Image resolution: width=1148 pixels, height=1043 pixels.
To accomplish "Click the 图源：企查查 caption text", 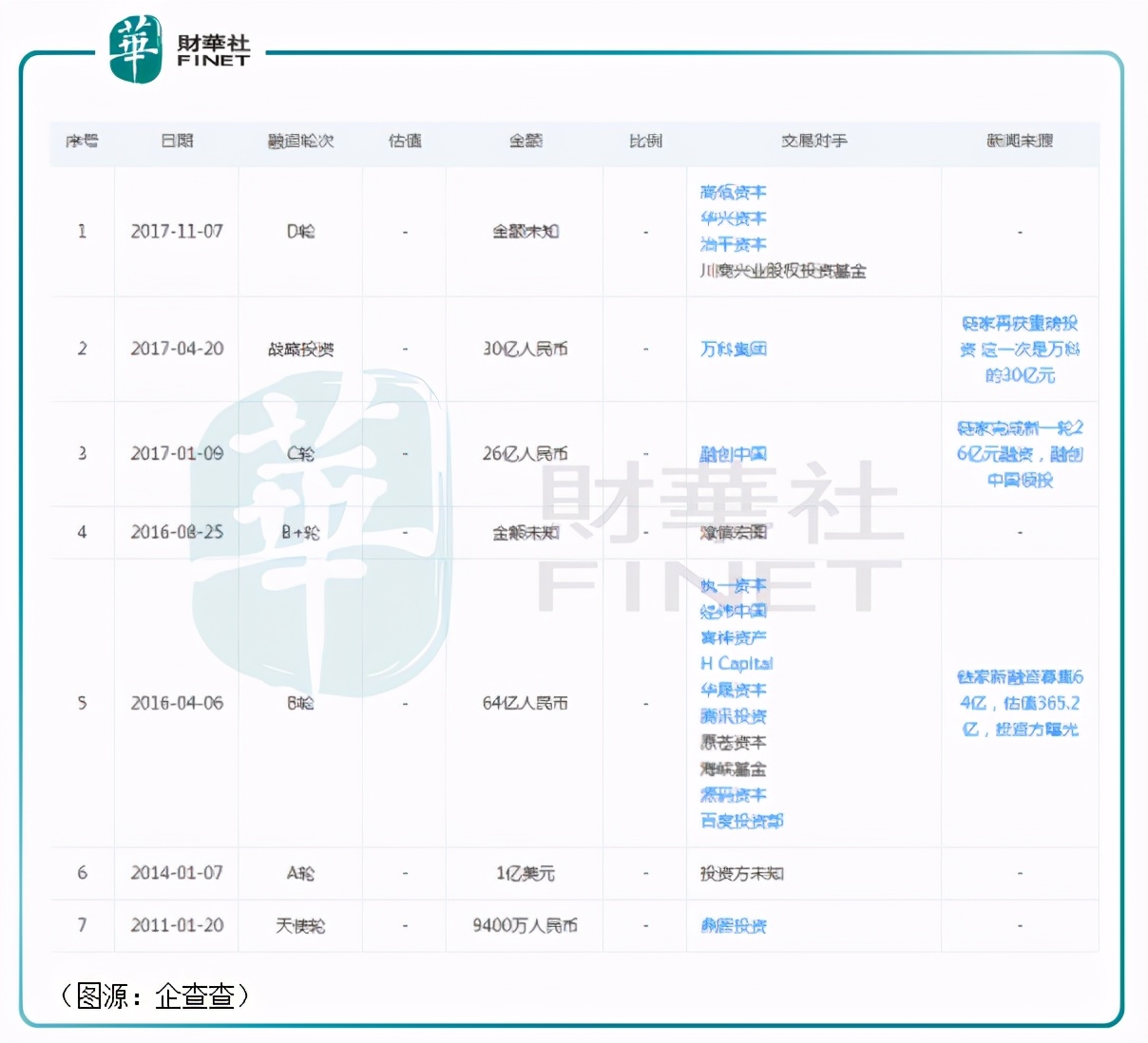I will 154,996.
